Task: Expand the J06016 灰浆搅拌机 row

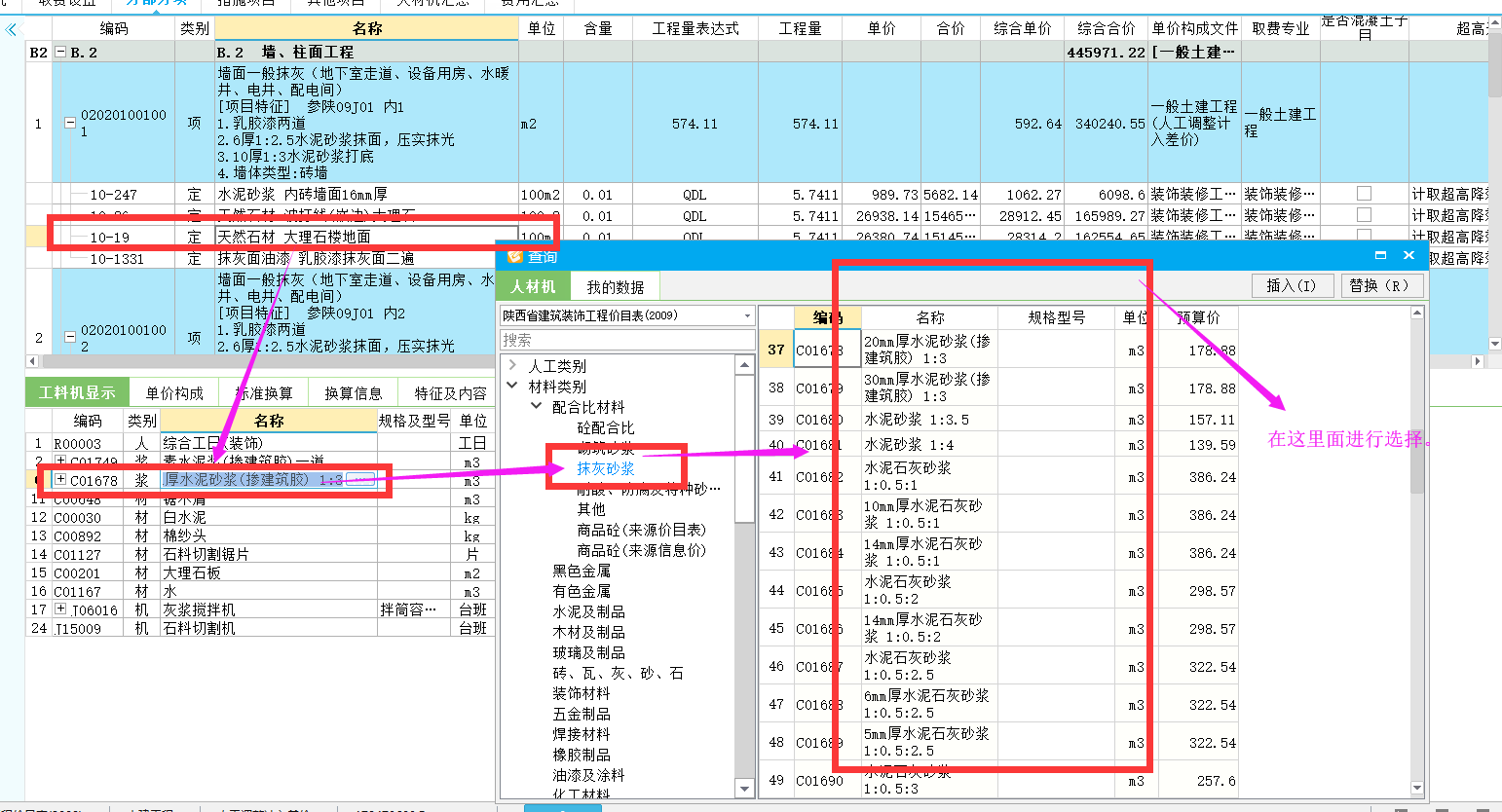Action: click(x=60, y=609)
